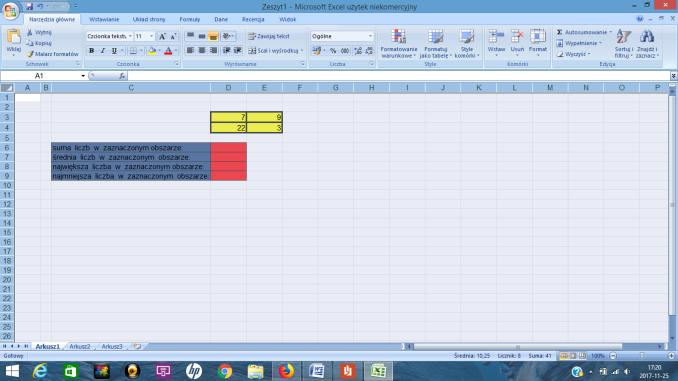Copy selection with Kopiuj

tap(39, 43)
